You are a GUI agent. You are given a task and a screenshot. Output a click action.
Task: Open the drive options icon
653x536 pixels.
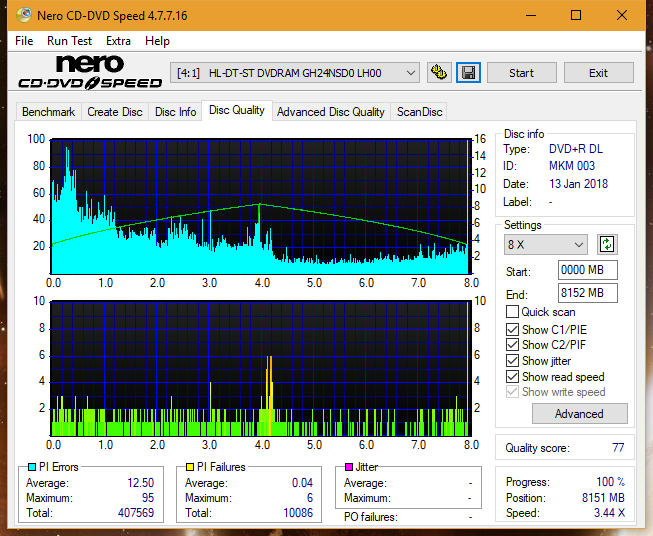point(439,73)
